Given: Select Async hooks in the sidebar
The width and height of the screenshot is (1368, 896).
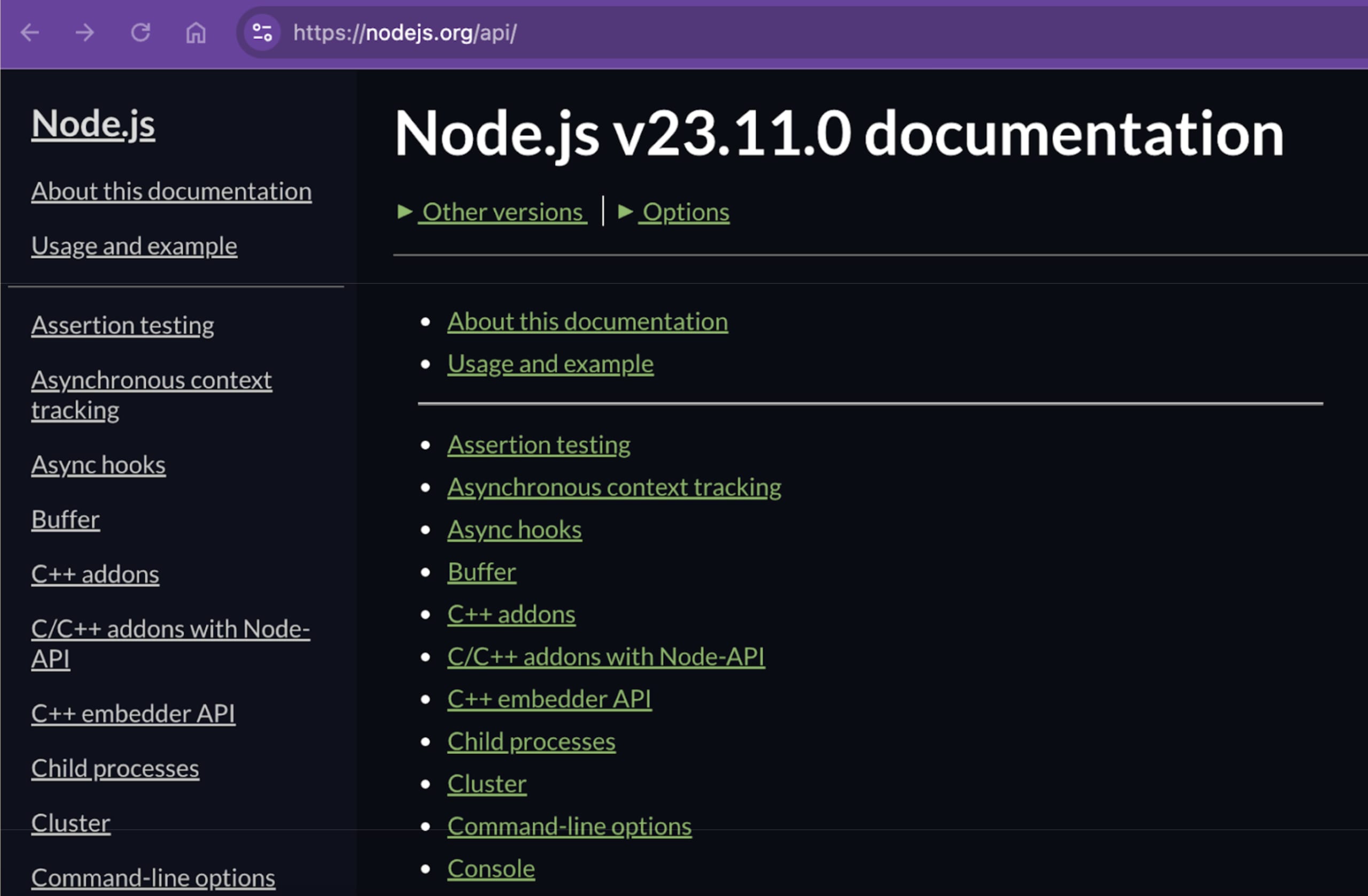Looking at the screenshot, I should pos(98,465).
